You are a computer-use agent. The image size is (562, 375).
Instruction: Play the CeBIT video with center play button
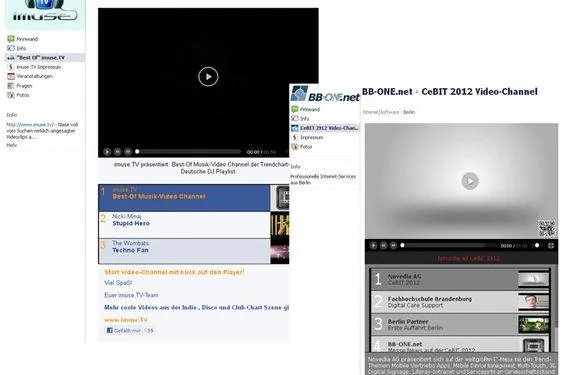(x=470, y=181)
